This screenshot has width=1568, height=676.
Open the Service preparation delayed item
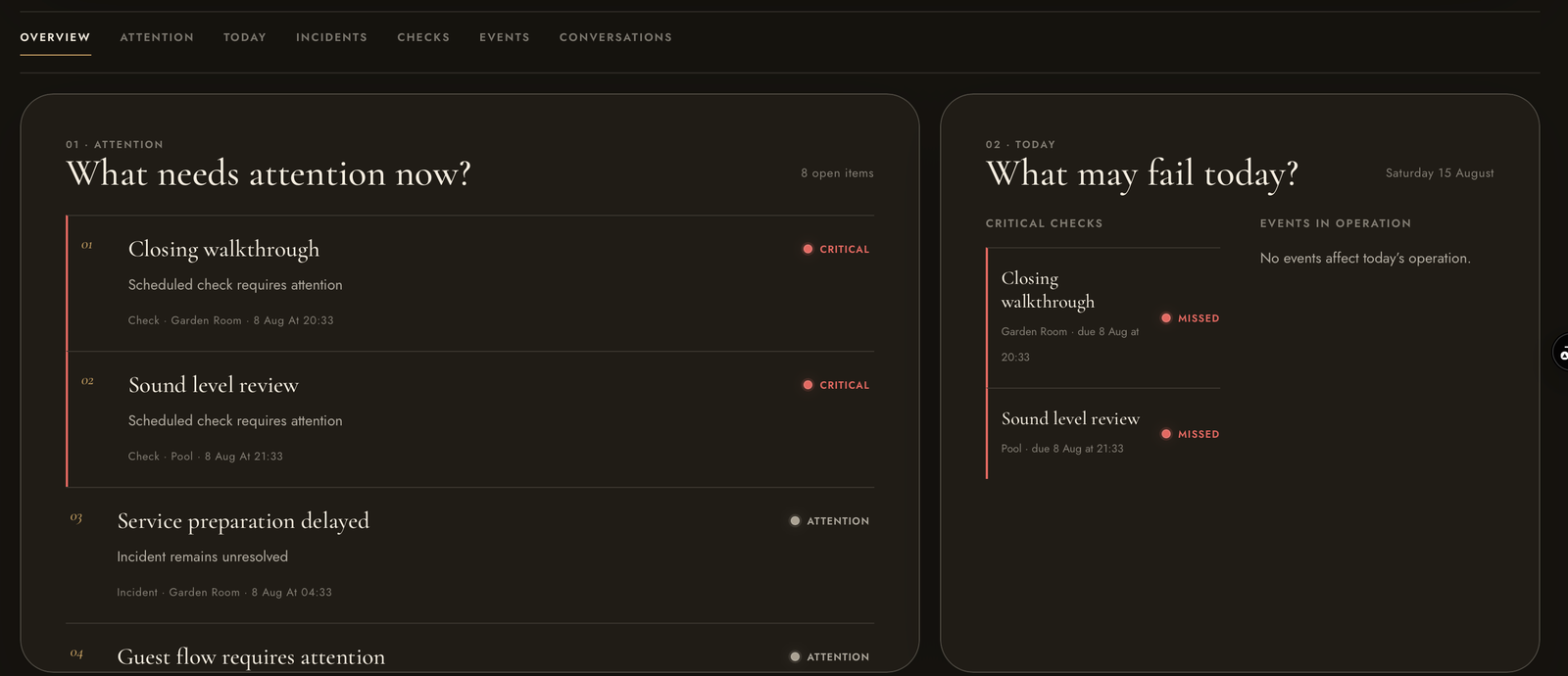click(470, 555)
